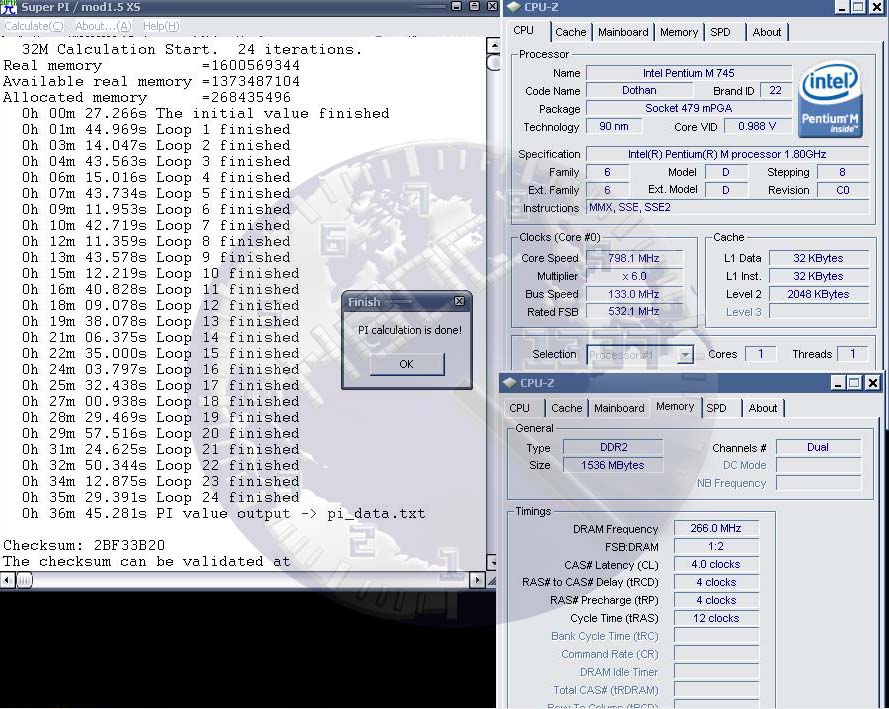Click memory Size value '1536 MBytes'
889x709 pixels.
[613, 465]
